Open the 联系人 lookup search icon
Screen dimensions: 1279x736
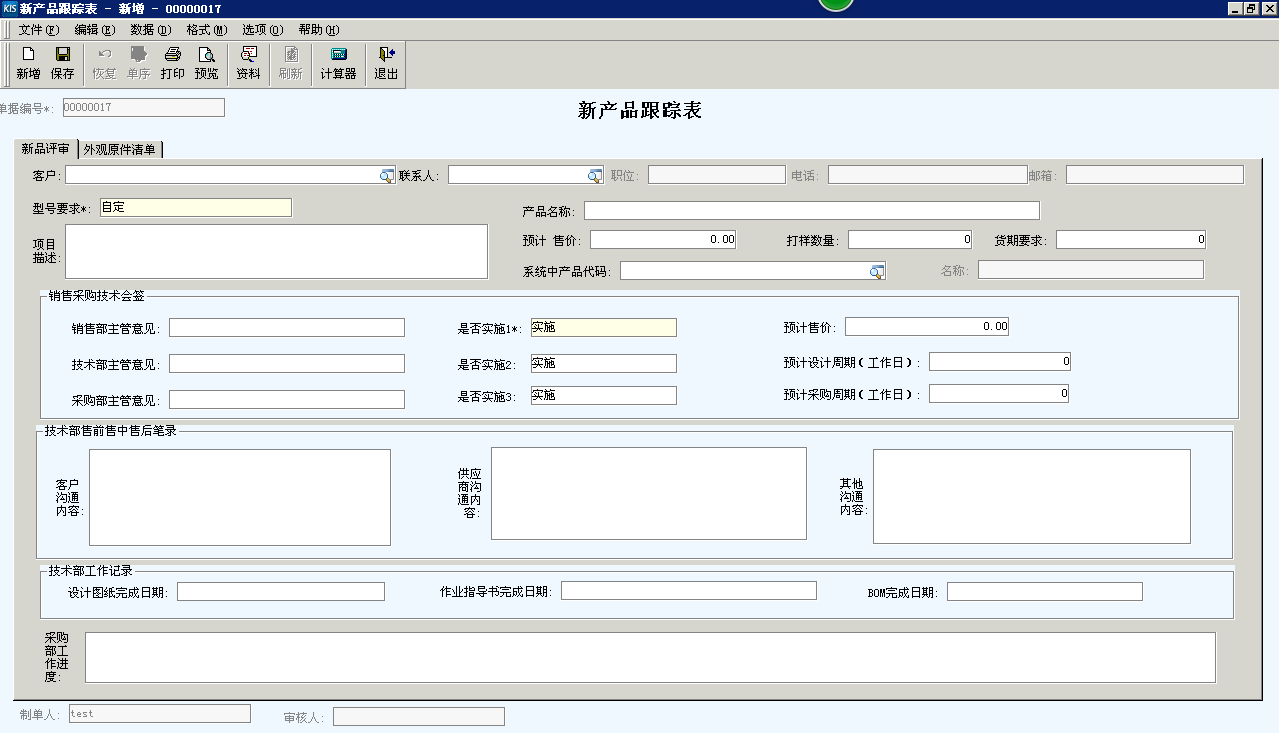[595, 176]
